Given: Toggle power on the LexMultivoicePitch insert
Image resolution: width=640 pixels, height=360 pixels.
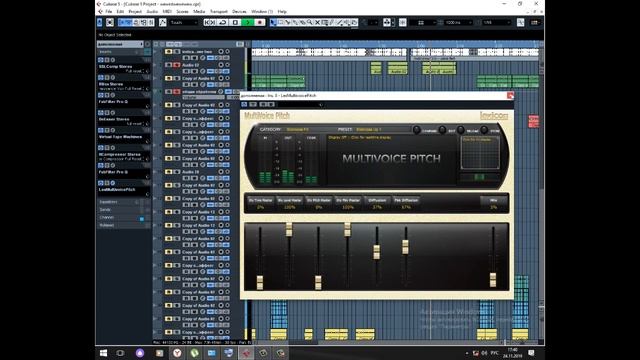Looking at the screenshot, I should pos(101,183).
